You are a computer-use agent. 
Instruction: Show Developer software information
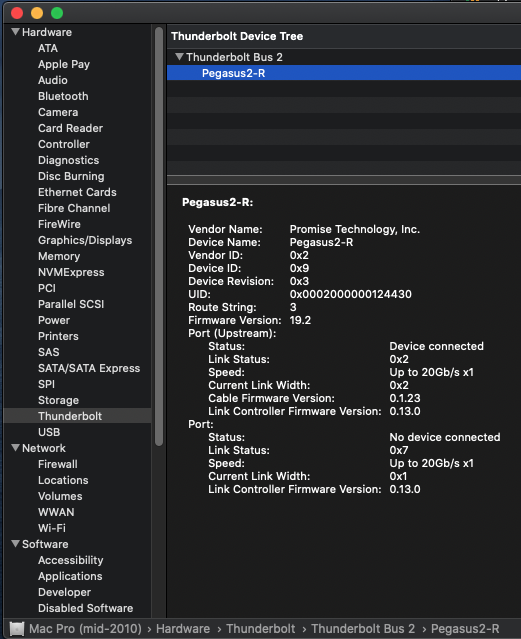pyautogui.click(x=64, y=592)
